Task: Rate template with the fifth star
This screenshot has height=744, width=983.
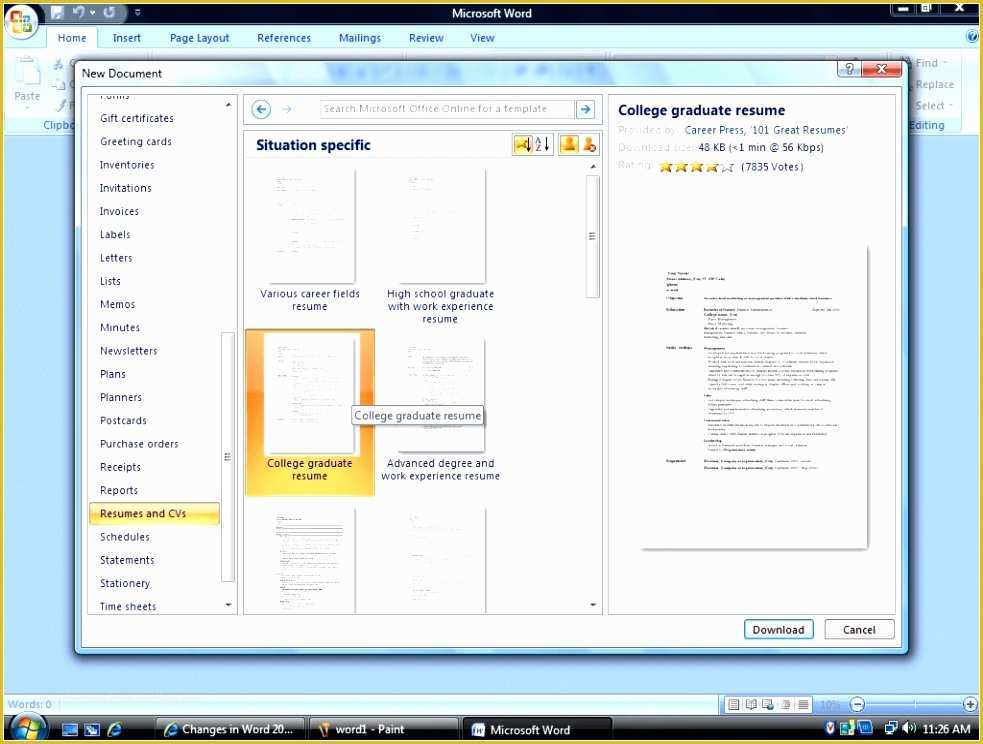Action: [727, 167]
